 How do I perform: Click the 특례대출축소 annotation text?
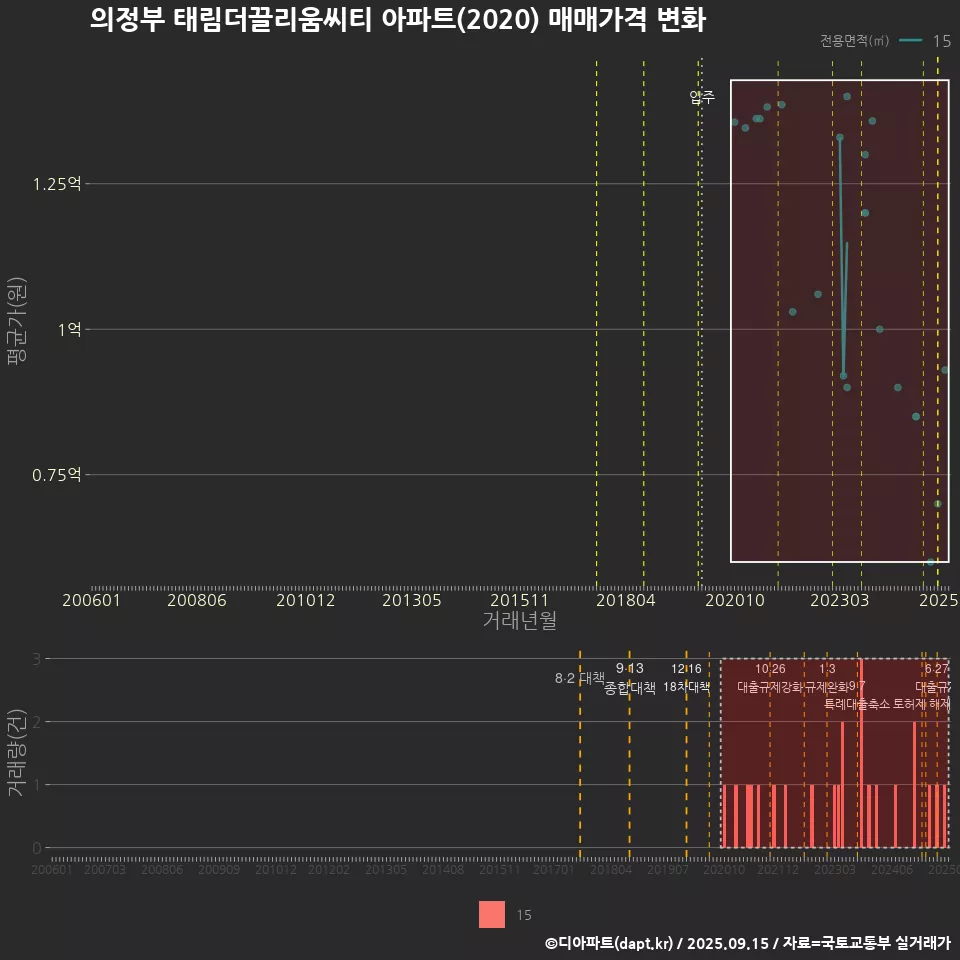tap(856, 704)
